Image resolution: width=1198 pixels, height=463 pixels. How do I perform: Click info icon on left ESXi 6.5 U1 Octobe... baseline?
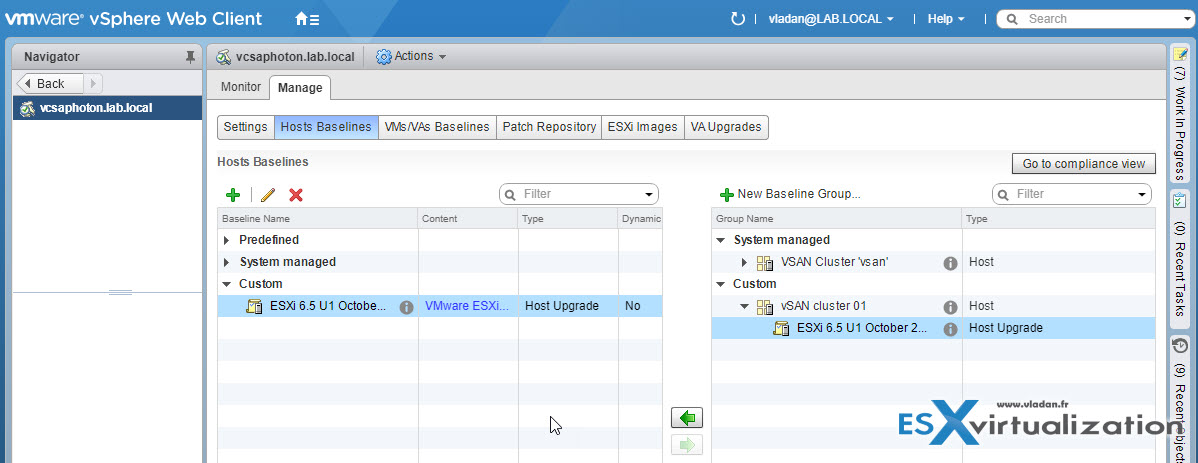click(406, 307)
